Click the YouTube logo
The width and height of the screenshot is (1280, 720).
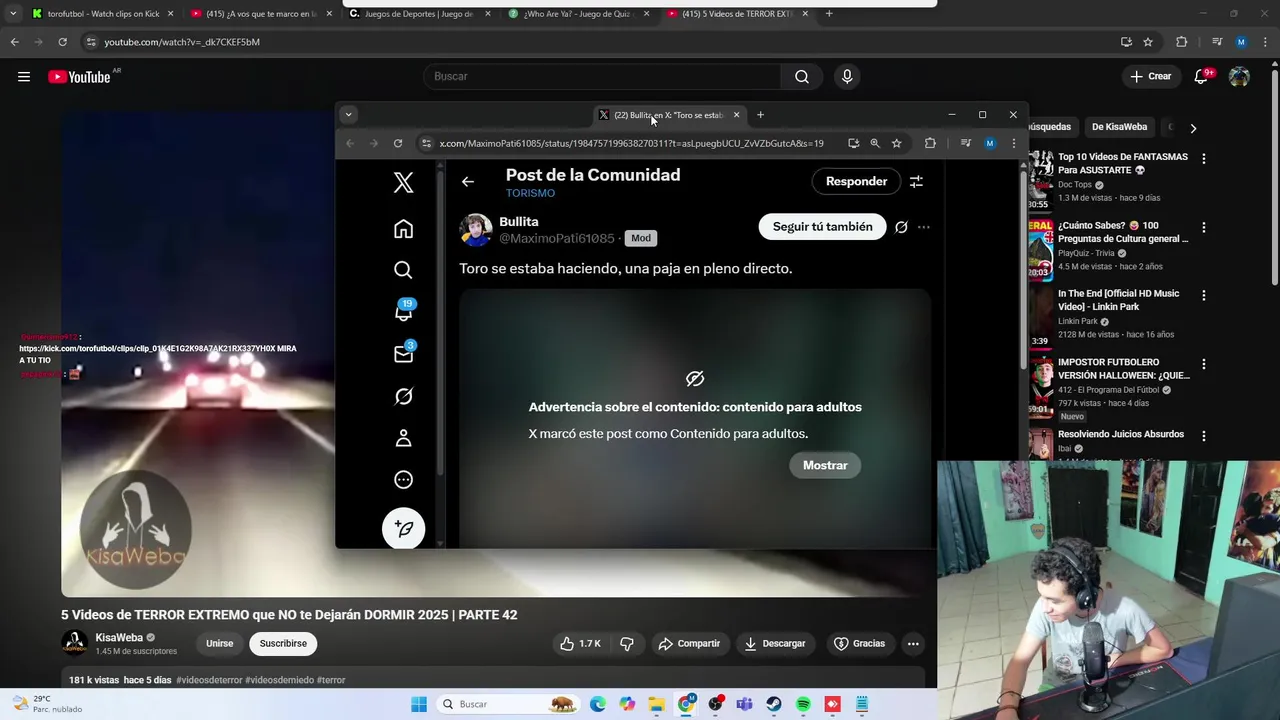[79, 77]
